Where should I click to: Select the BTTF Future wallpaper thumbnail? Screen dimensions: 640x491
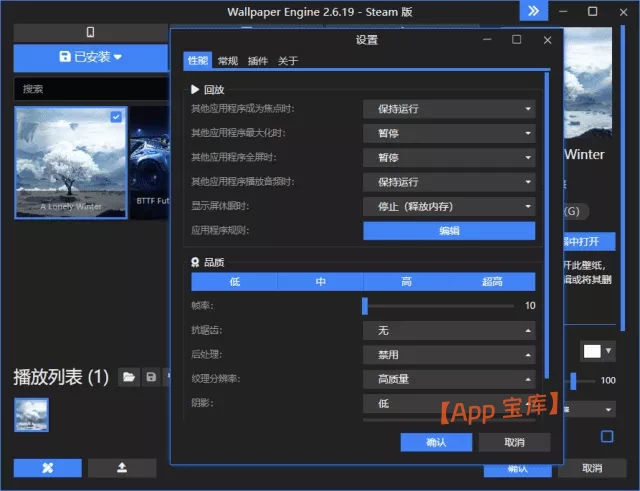click(x=150, y=162)
